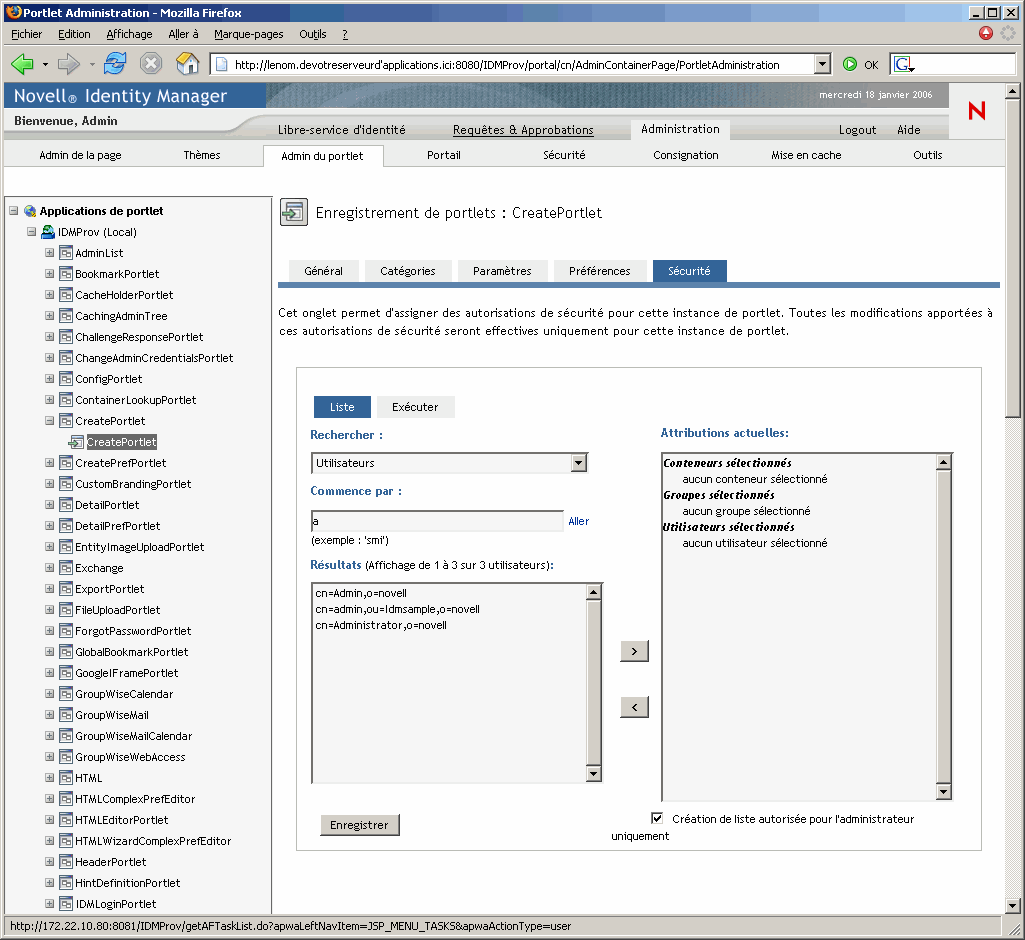Click the IDMLoginPortlet icon

coord(65,904)
